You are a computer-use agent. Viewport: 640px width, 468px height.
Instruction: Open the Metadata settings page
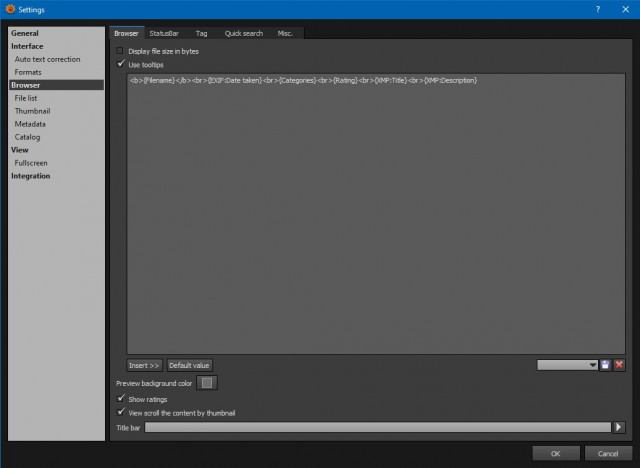30,124
